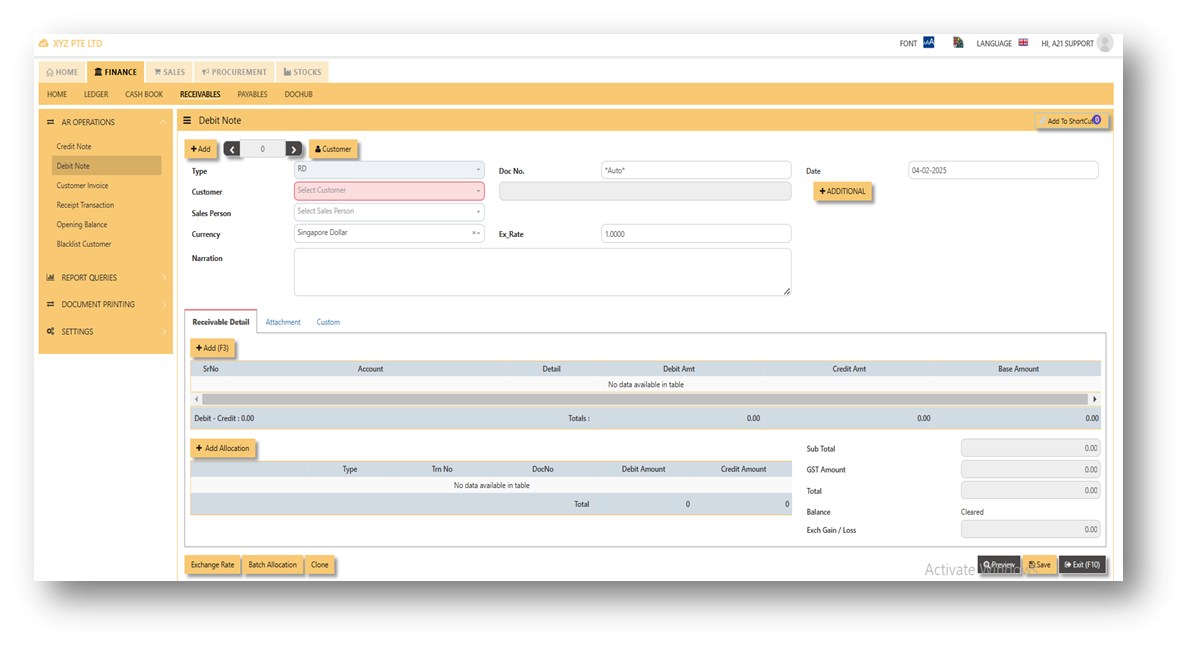Click the Exchange Rate button
The image size is (1189, 647).
[212, 565]
